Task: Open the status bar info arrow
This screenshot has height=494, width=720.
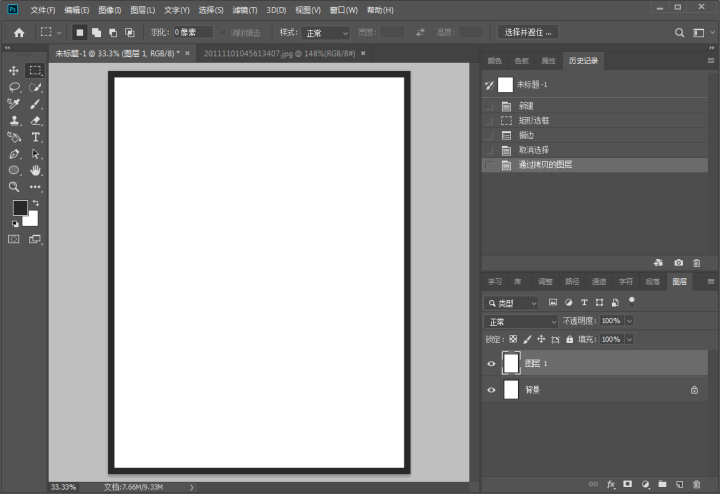Action: point(191,487)
